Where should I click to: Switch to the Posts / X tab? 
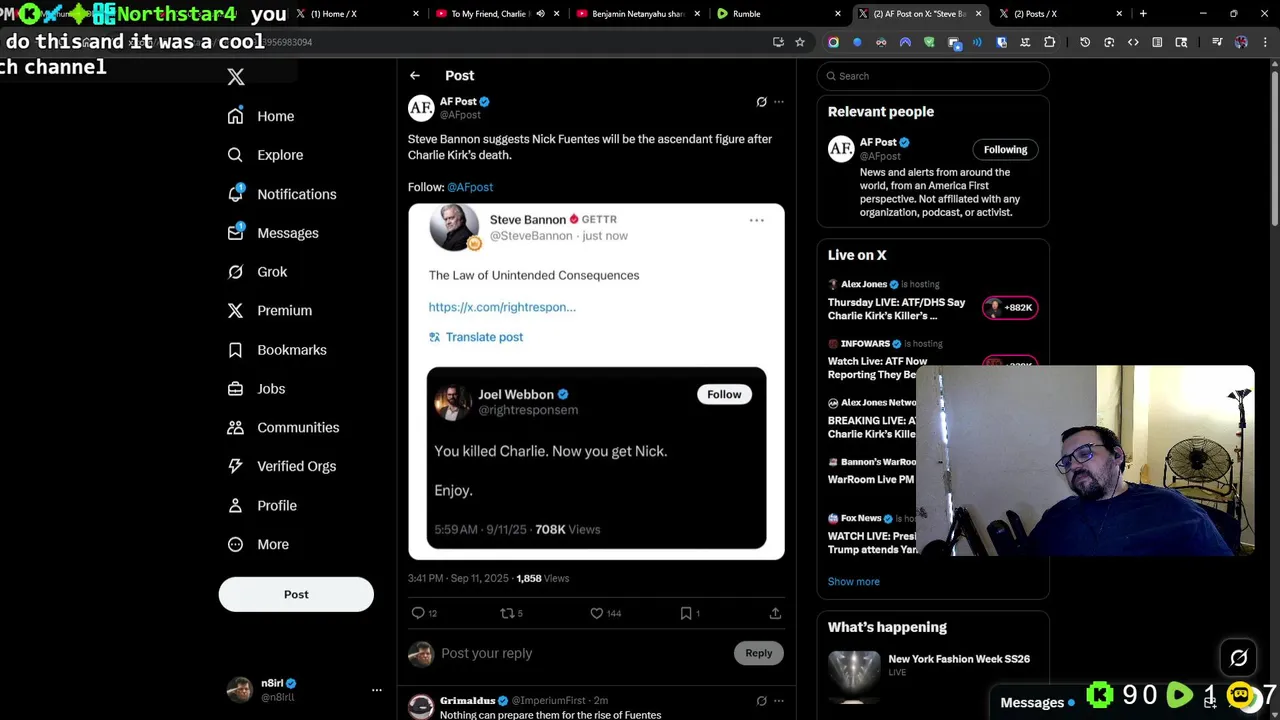[x=1060, y=14]
